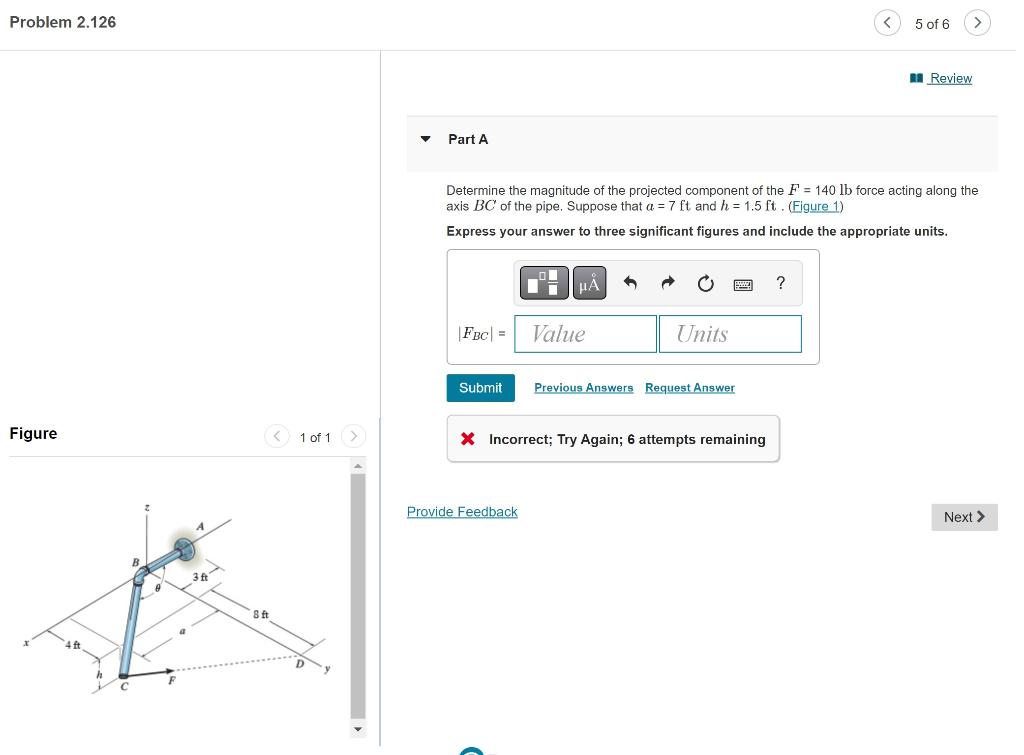The image size is (1024, 755).
Task: Go back using the left problem arrow
Action: [x=887, y=22]
